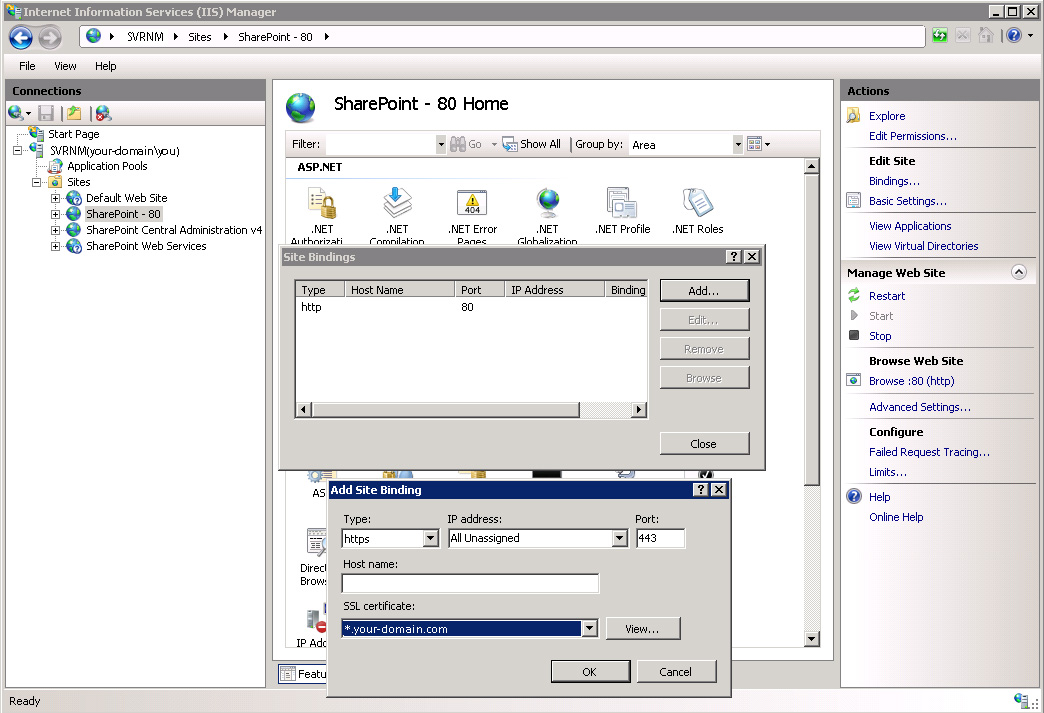Select Start Page in Connections tree
The image size is (1044, 713).
[73, 134]
